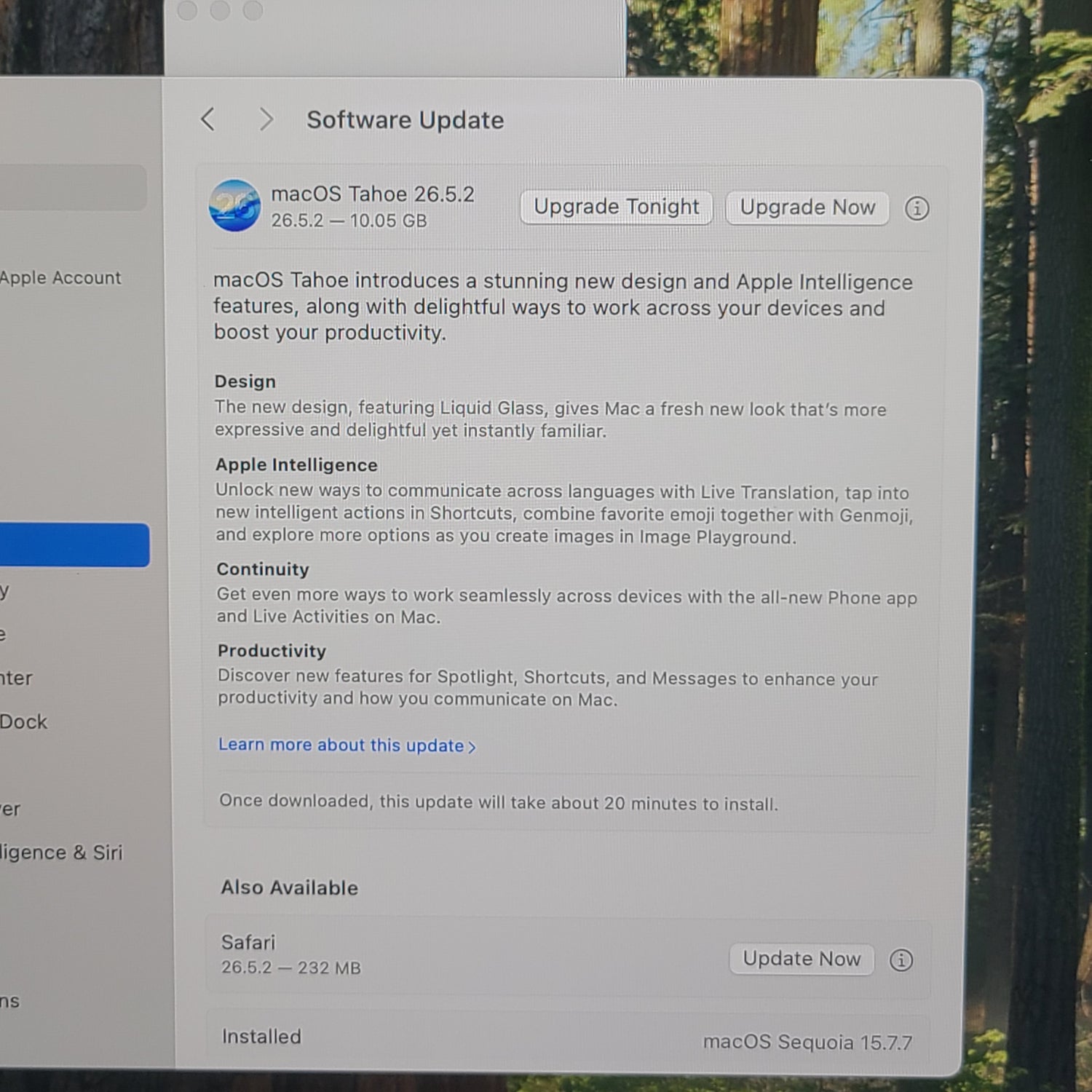
Task: Click the Software Update title
Action: tap(405, 120)
